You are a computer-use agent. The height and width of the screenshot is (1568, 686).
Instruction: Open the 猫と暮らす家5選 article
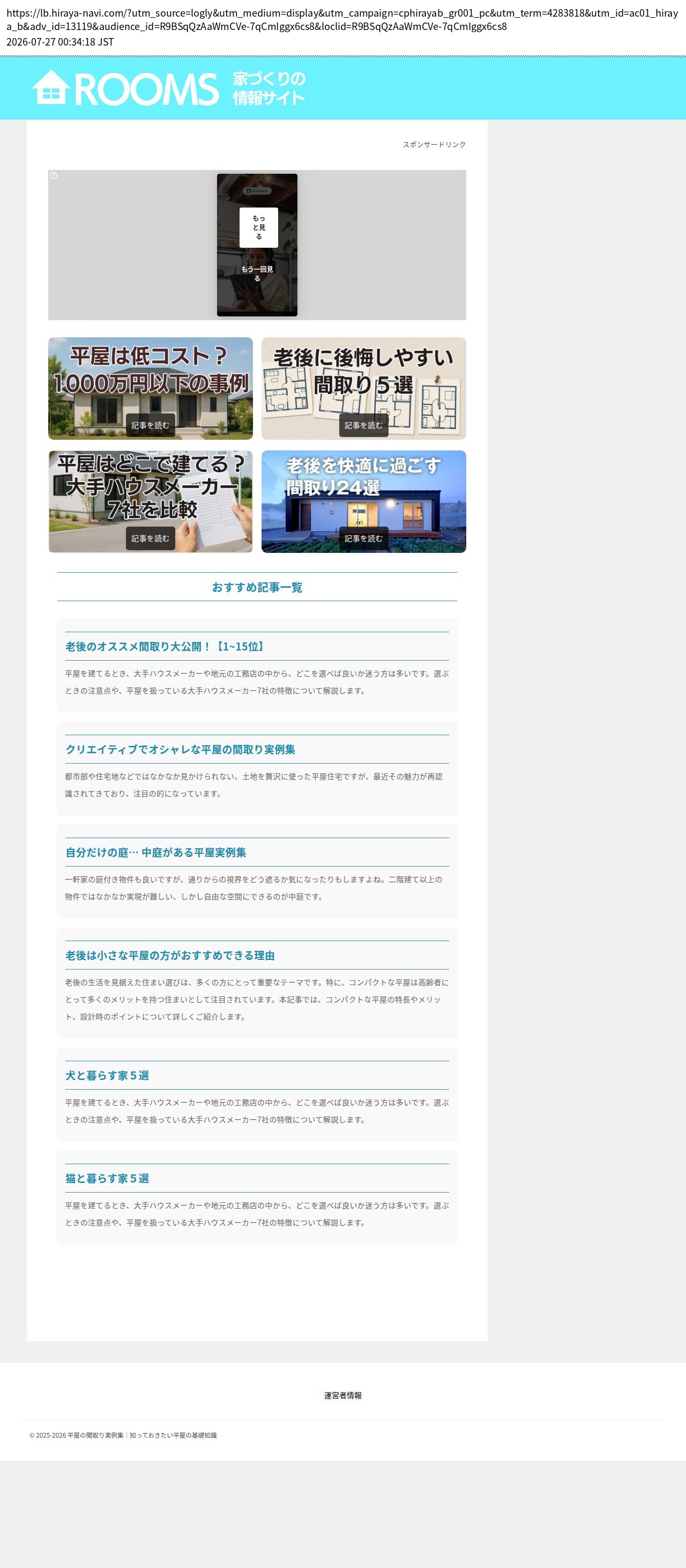click(107, 1178)
